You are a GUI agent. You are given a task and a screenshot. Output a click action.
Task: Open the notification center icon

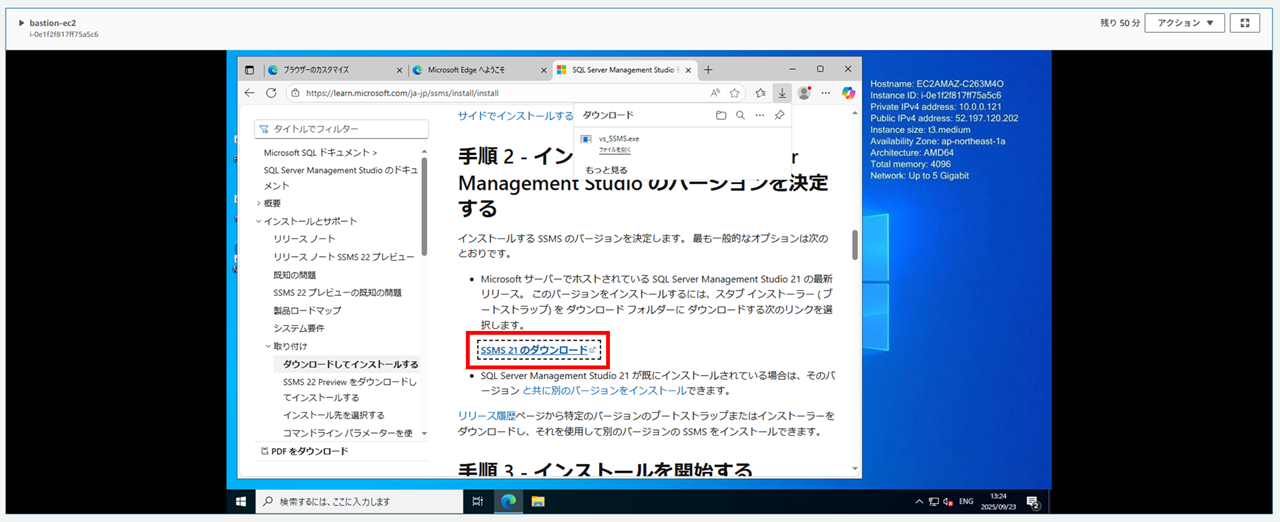click(x=1034, y=501)
